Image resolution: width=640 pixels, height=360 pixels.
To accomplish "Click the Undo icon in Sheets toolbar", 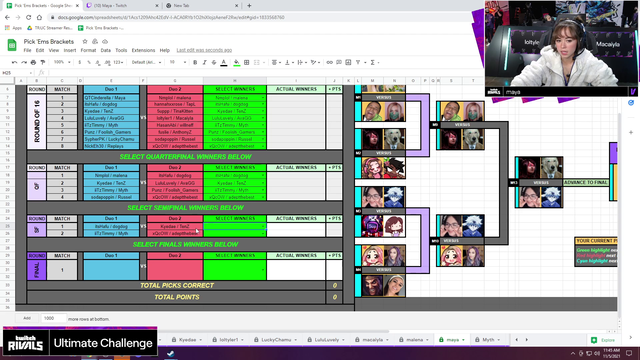I will (15, 62).
